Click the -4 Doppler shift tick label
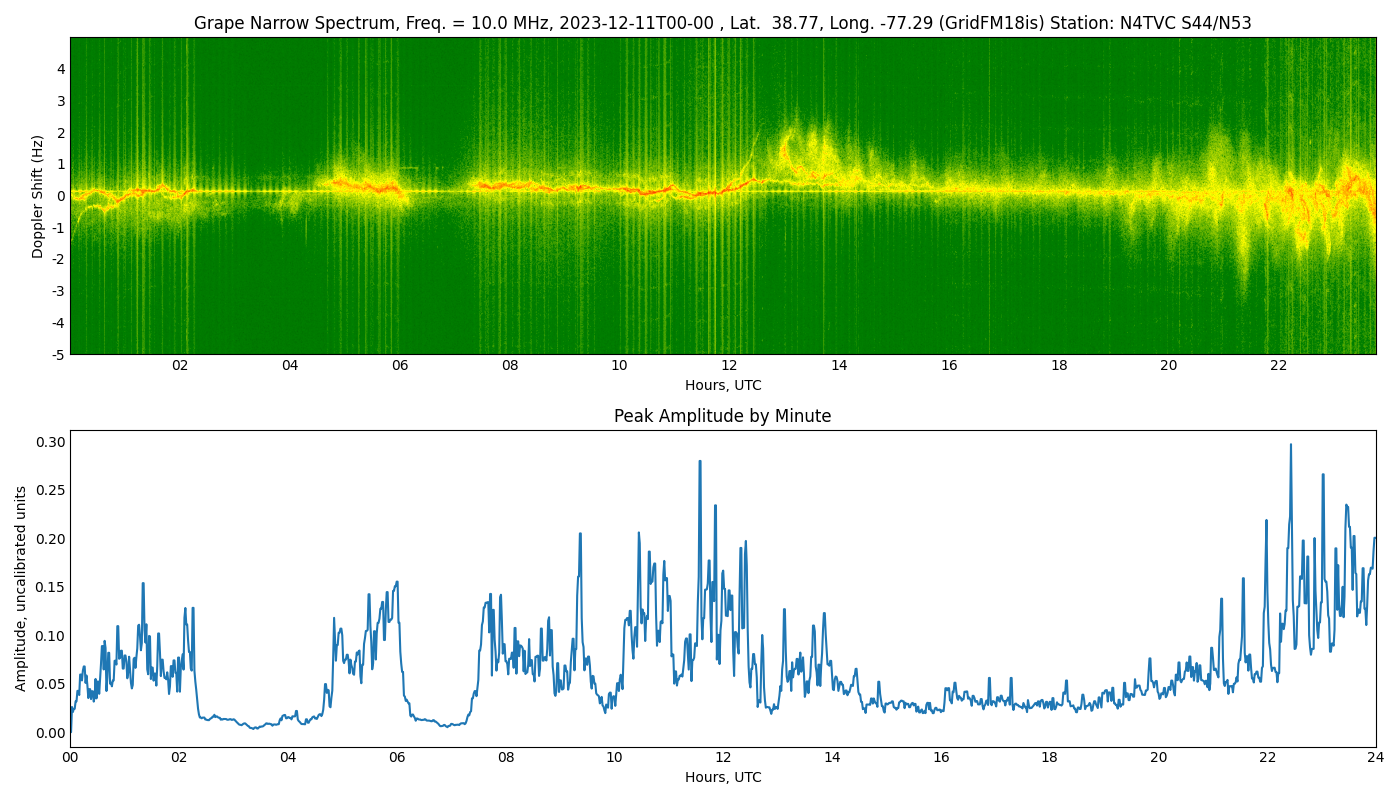Viewport: 1400px width, 800px height. 59,322
